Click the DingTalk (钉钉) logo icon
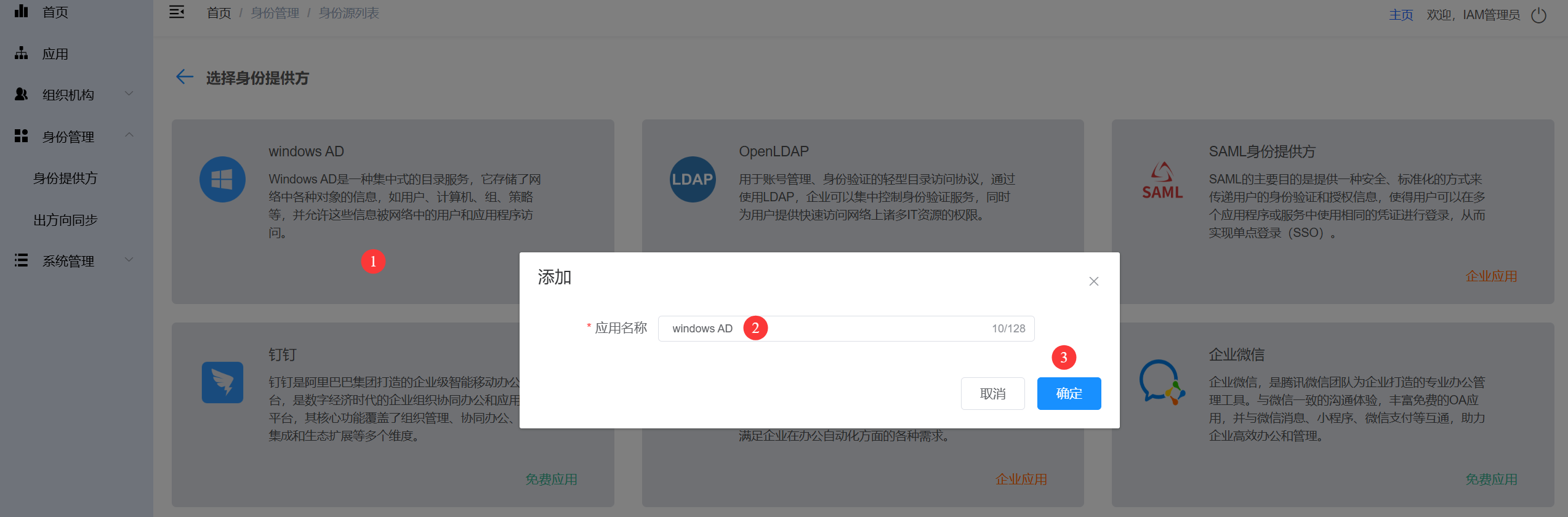 pos(222,382)
